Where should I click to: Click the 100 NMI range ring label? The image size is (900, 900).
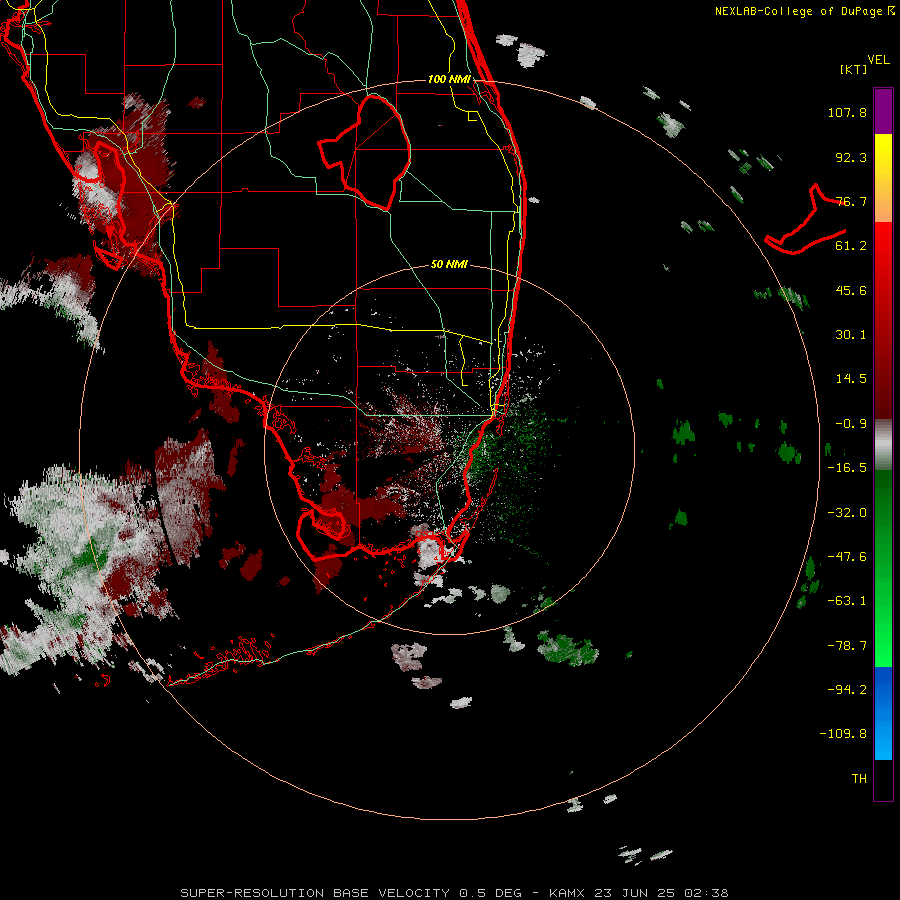point(449,79)
